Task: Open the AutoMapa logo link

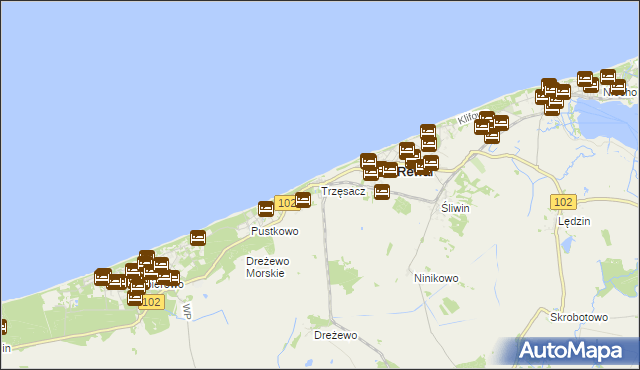Action: [x=570, y=350]
